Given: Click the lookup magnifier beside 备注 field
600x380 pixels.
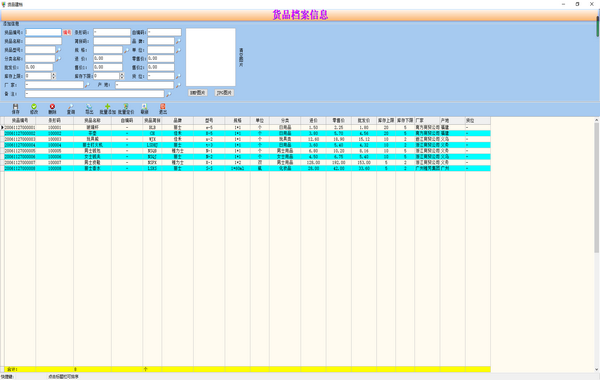Looking at the screenshot, I should [x=169, y=94].
